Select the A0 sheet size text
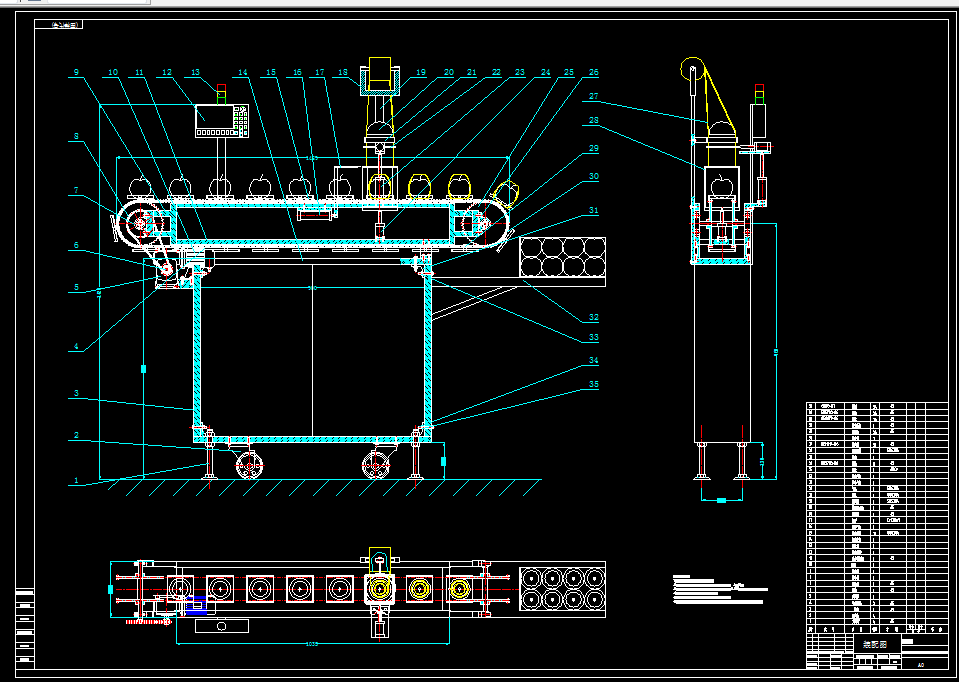Screen dimensions: 959x682 pos(921,664)
